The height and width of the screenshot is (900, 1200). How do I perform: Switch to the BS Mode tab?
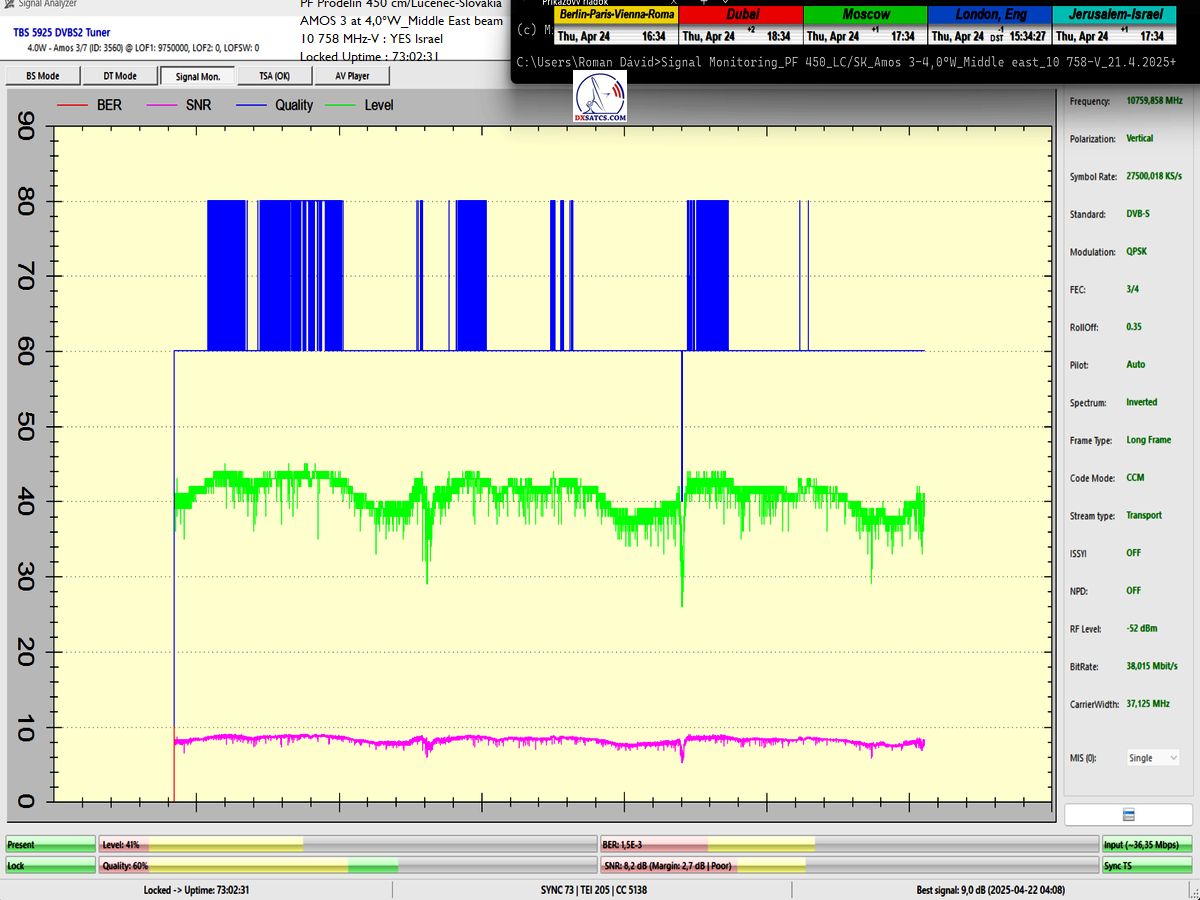[x=42, y=76]
